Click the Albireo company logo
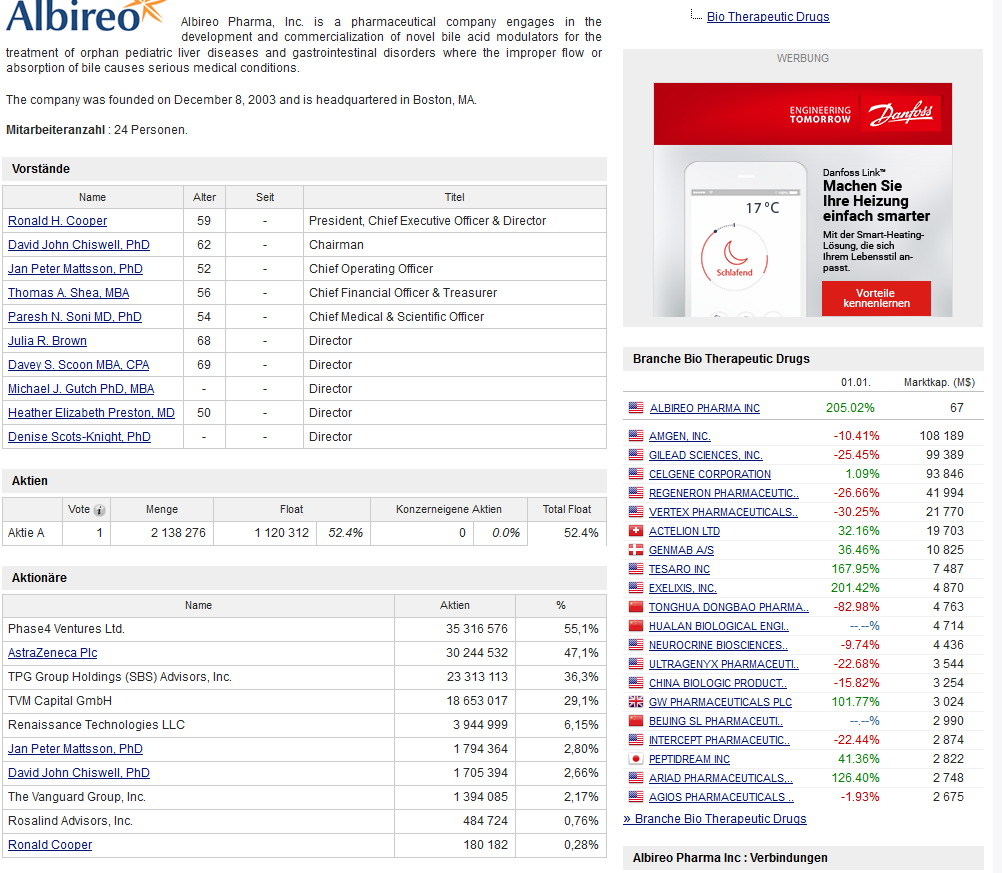The height and width of the screenshot is (873, 1002). (86, 15)
